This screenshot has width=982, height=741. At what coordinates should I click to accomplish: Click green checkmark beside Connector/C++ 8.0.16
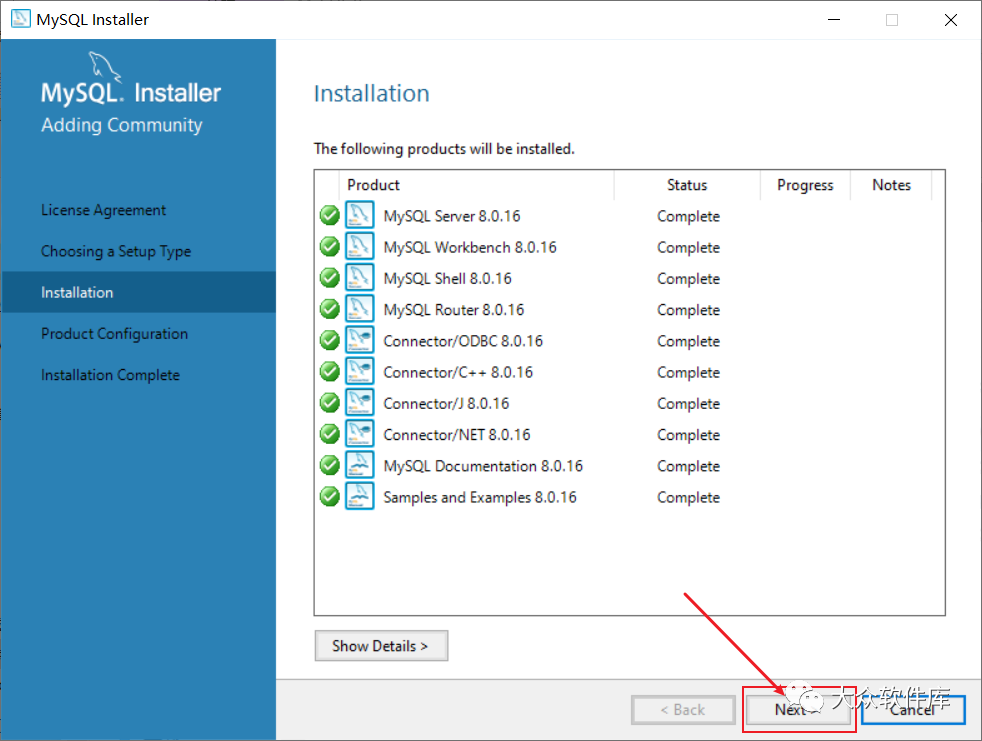[x=329, y=372]
